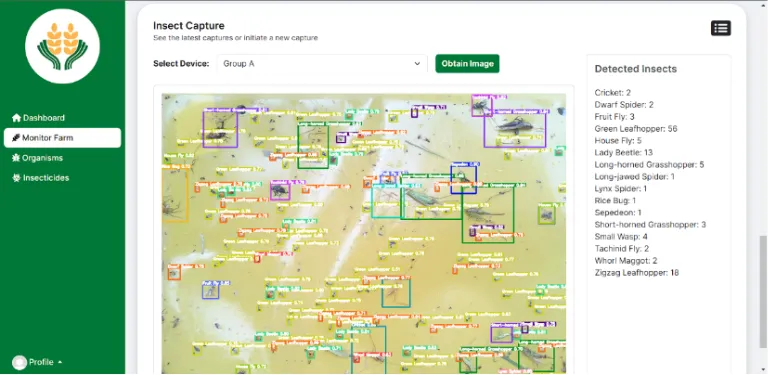Click the 'Tachinid Fly: 2' entry
The image size is (768, 375).
click(622, 249)
